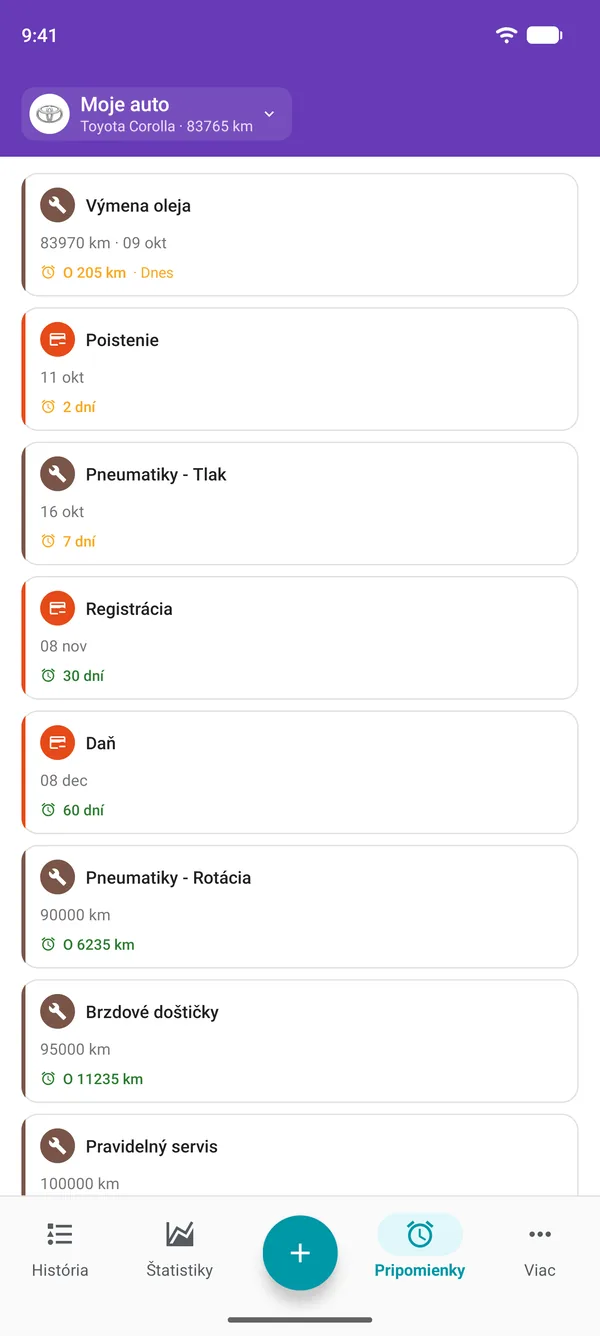Switch to the História tab

pos(60,1249)
